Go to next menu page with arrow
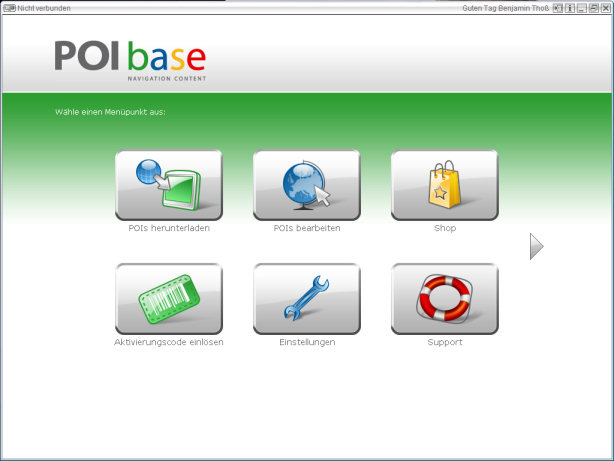 point(536,246)
